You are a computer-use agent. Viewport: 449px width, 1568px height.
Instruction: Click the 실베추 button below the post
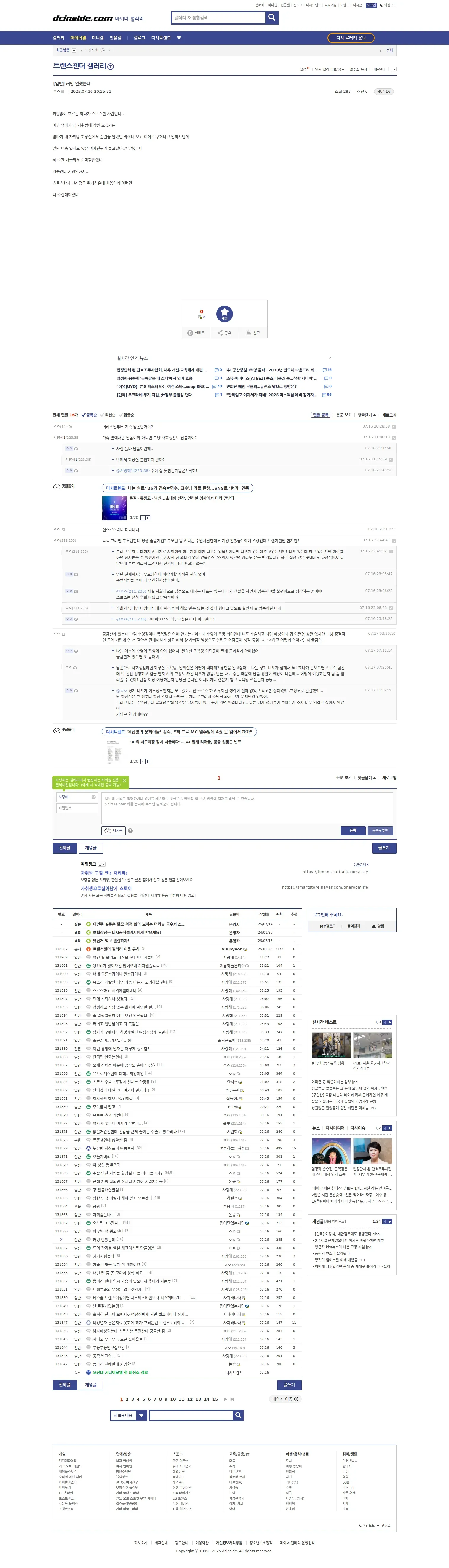pyautogui.click(x=196, y=333)
